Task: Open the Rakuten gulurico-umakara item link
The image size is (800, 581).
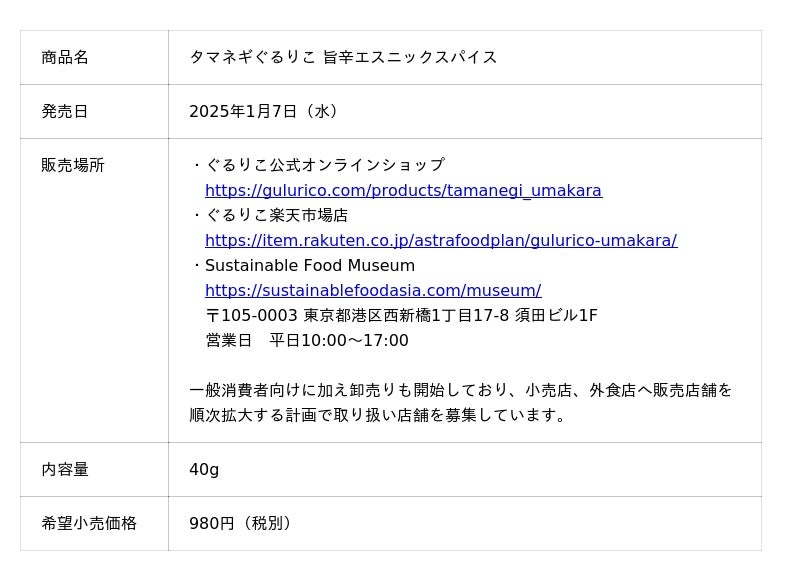Action: 440,240
